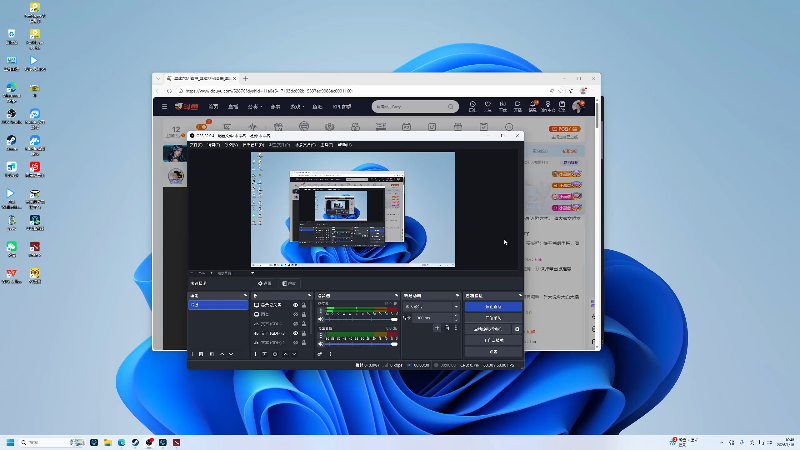The image size is (800, 450).
Task: Open the Douyu hamburger menu icon
Action: [x=164, y=106]
